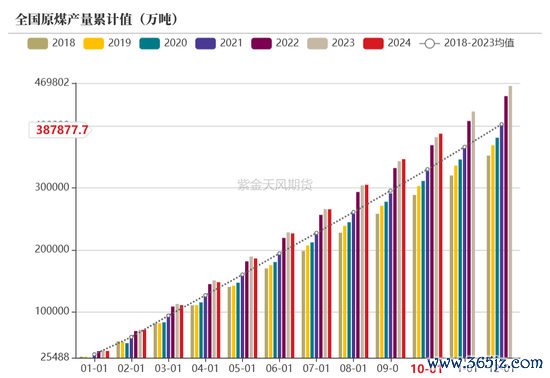Toggle the 2018-2023均值 line legend
The height and width of the screenshot is (378, 550).
pyautogui.click(x=467, y=43)
